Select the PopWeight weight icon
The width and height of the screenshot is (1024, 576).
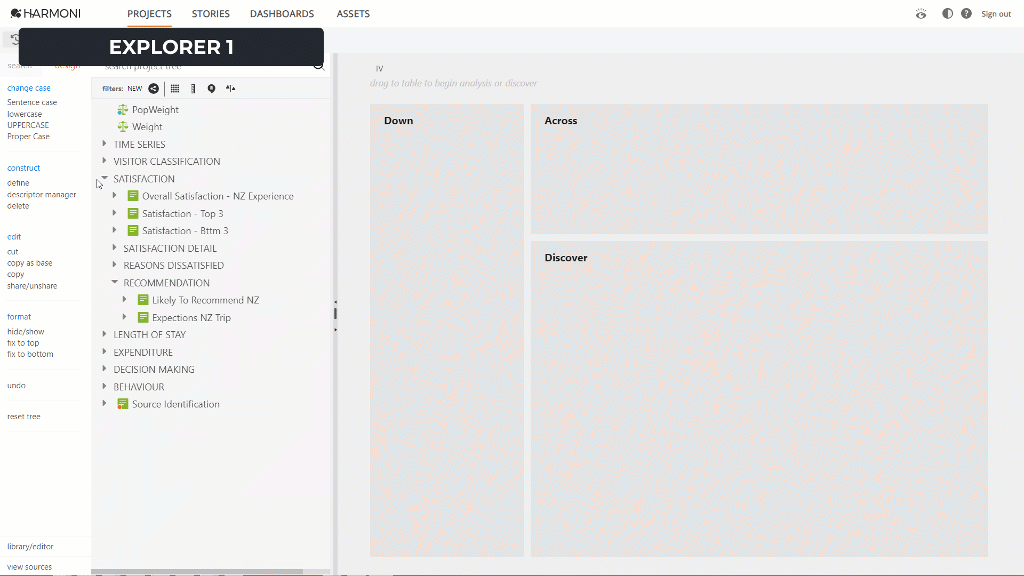click(x=123, y=110)
